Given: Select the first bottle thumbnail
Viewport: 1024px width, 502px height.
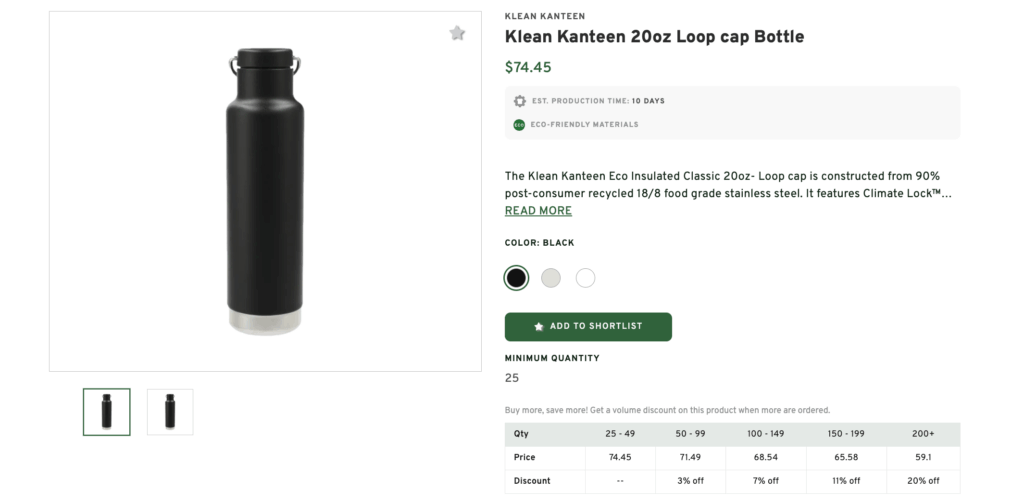Looking at the screenshot, I should pos(106,411).
